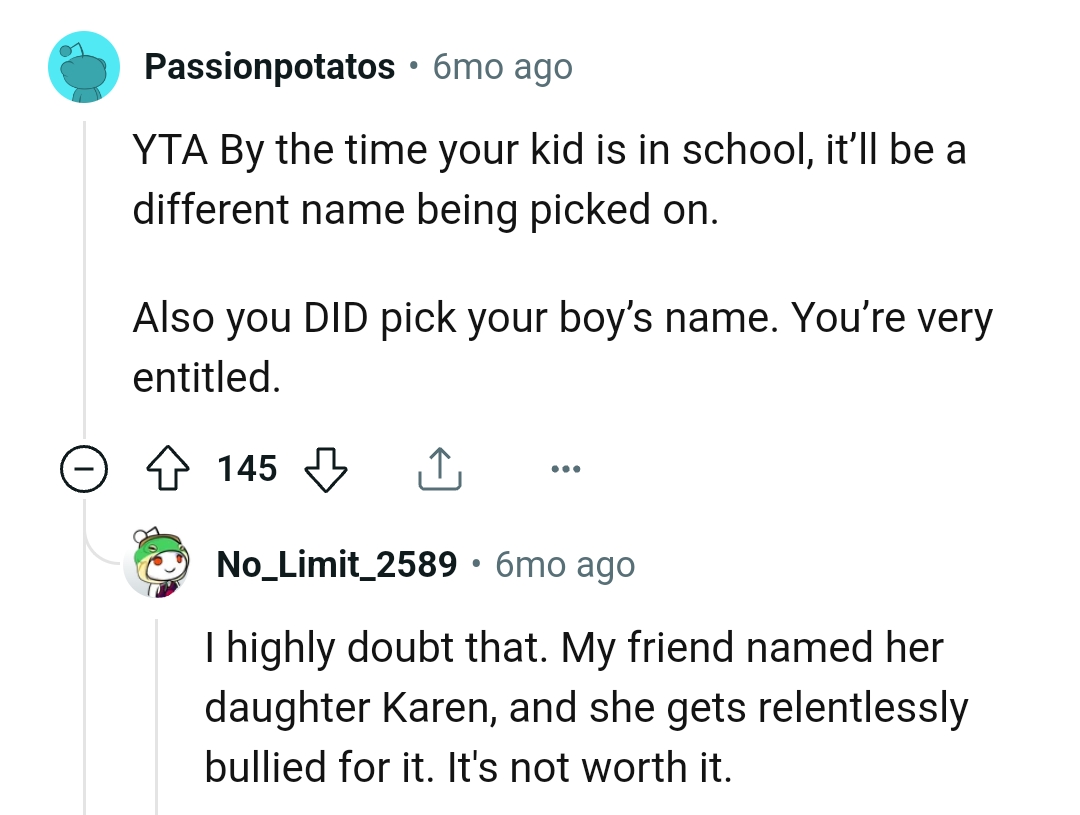Viewport: 1080px width, 815px height.
Task: Select the ellipsis icon for more comment actions
Action: coord(565,467)
